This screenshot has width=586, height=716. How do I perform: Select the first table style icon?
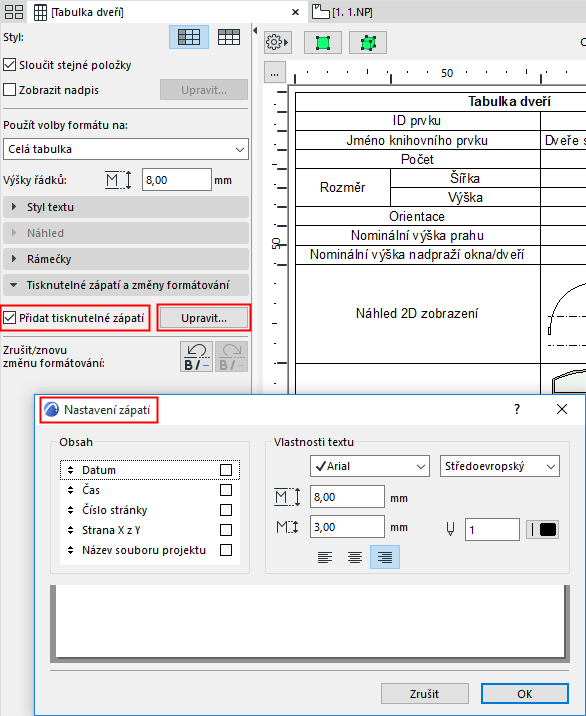(189, 37)
